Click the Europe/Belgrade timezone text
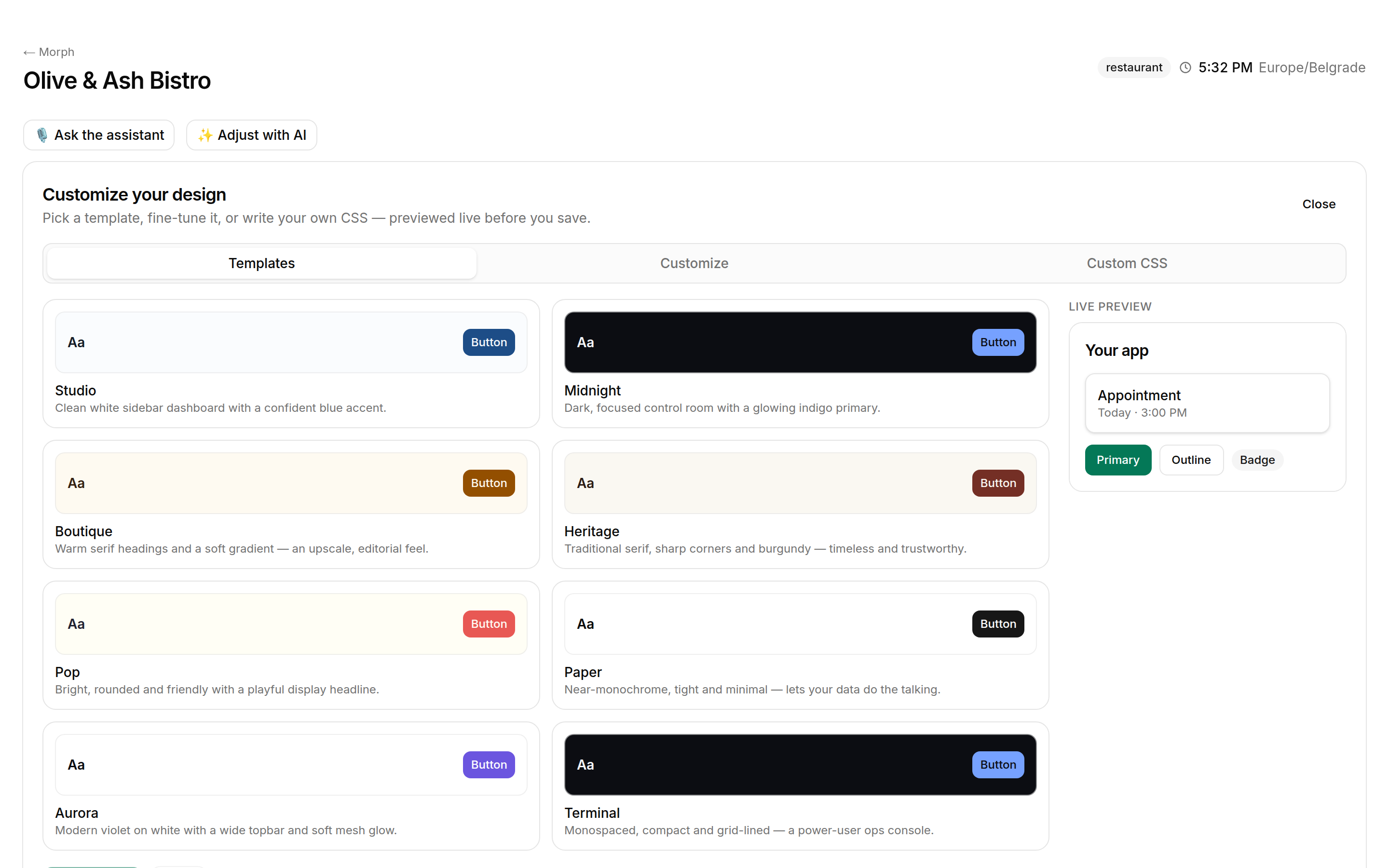 pyautogui.click(x=1311, y=68)
